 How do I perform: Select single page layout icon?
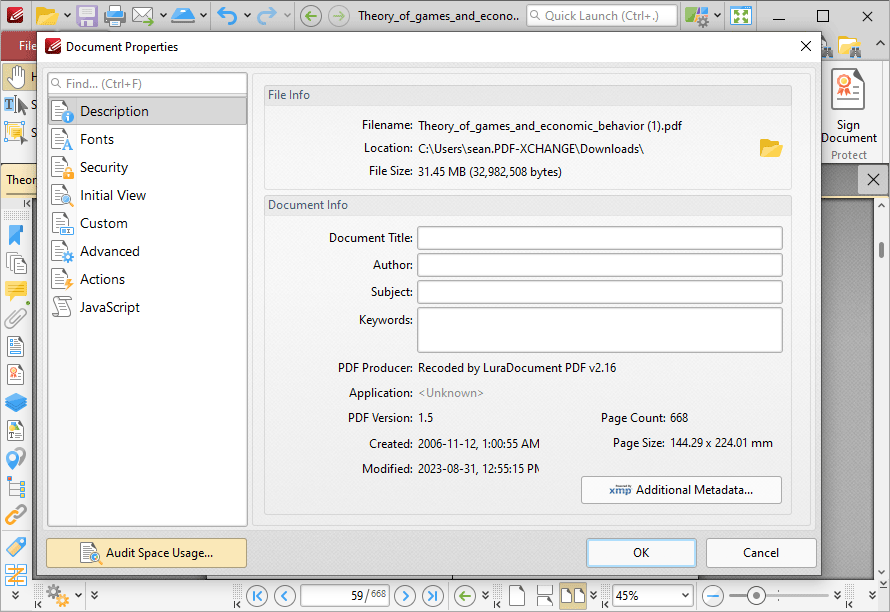click(517, 596)
